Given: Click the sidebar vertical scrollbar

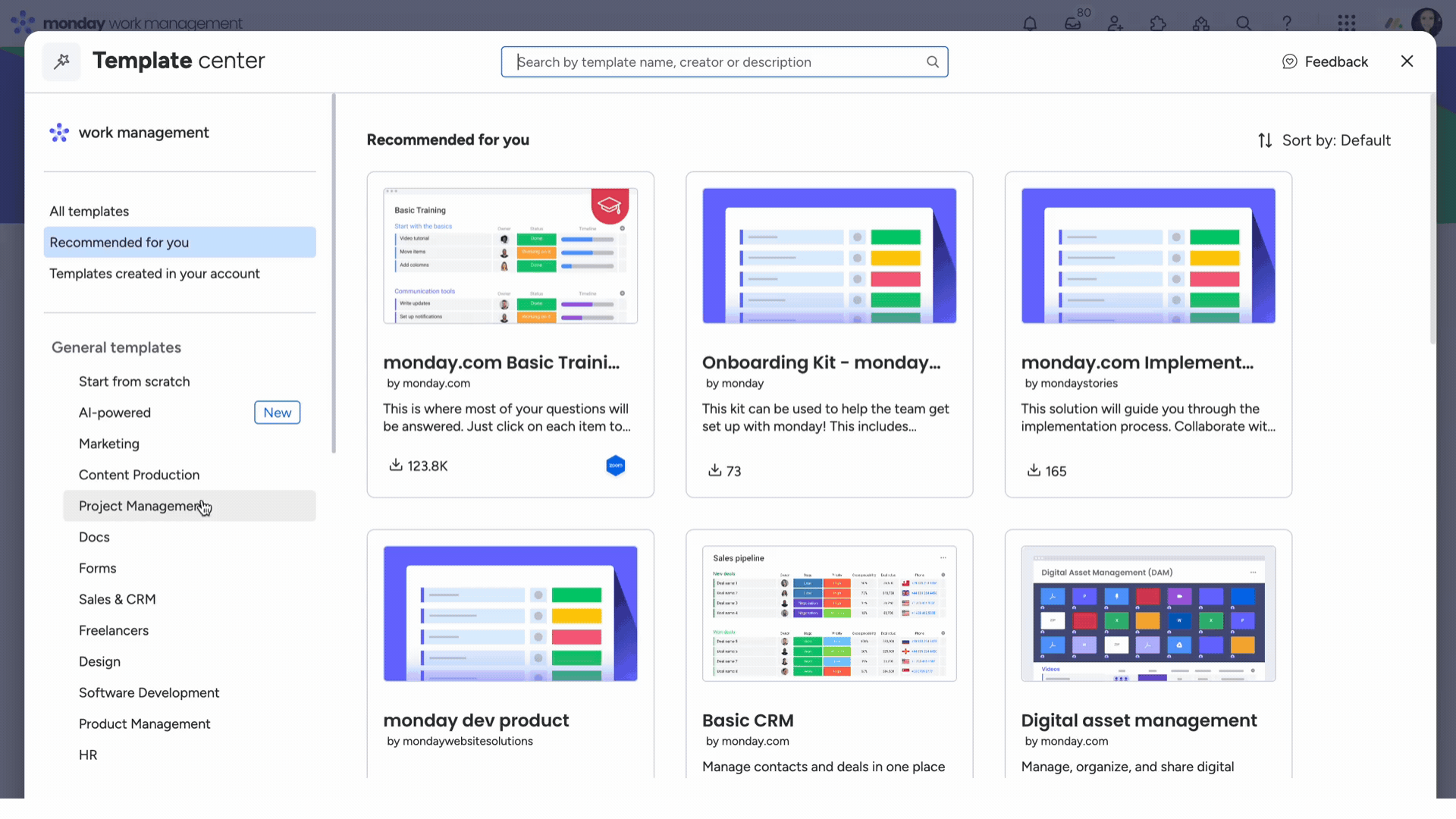Looking at the screenshot, I should (x=334, y=273).
